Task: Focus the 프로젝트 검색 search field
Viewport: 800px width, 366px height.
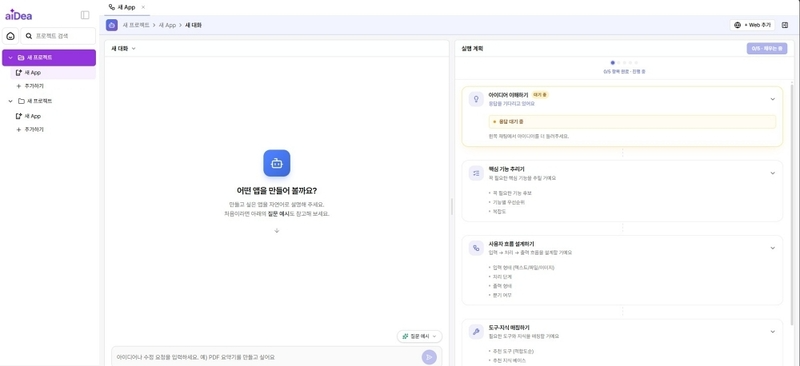Action: [58, 36]
